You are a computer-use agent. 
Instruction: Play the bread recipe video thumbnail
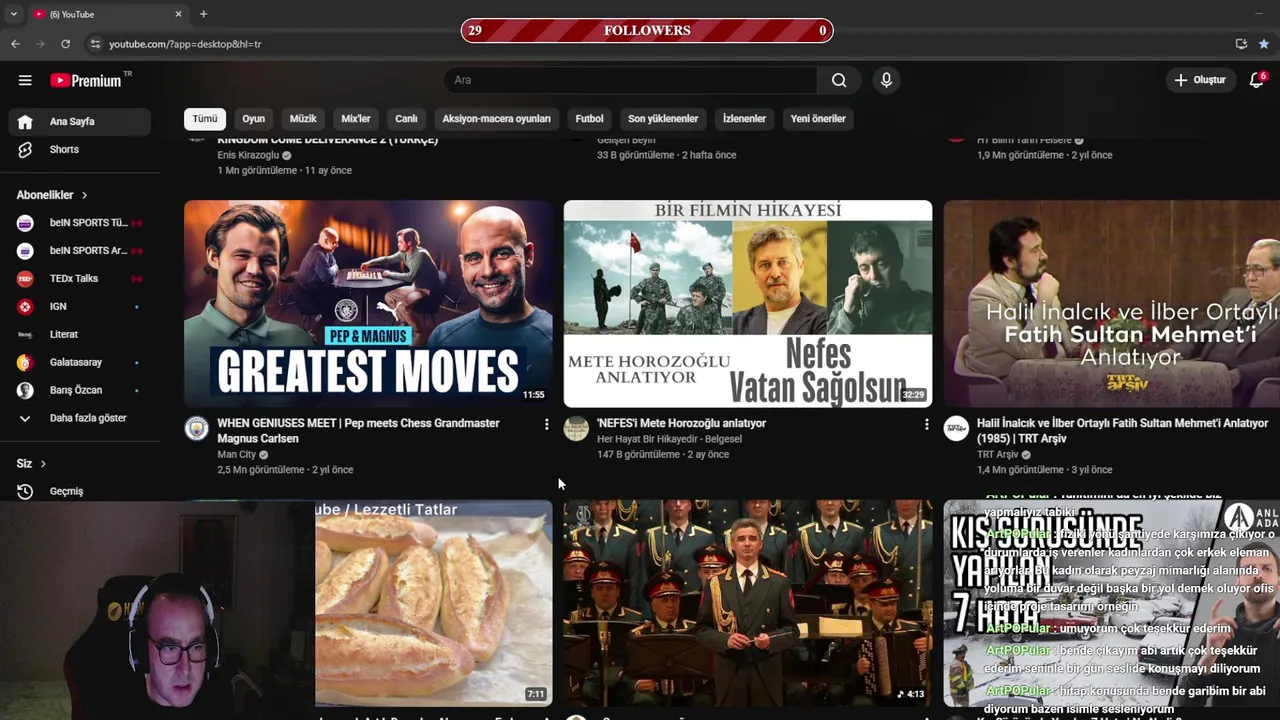coord(434,603)
